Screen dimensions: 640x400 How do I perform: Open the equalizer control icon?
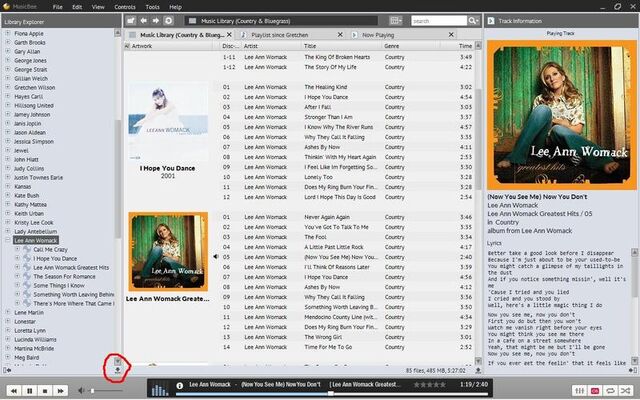tap(579, 391)
